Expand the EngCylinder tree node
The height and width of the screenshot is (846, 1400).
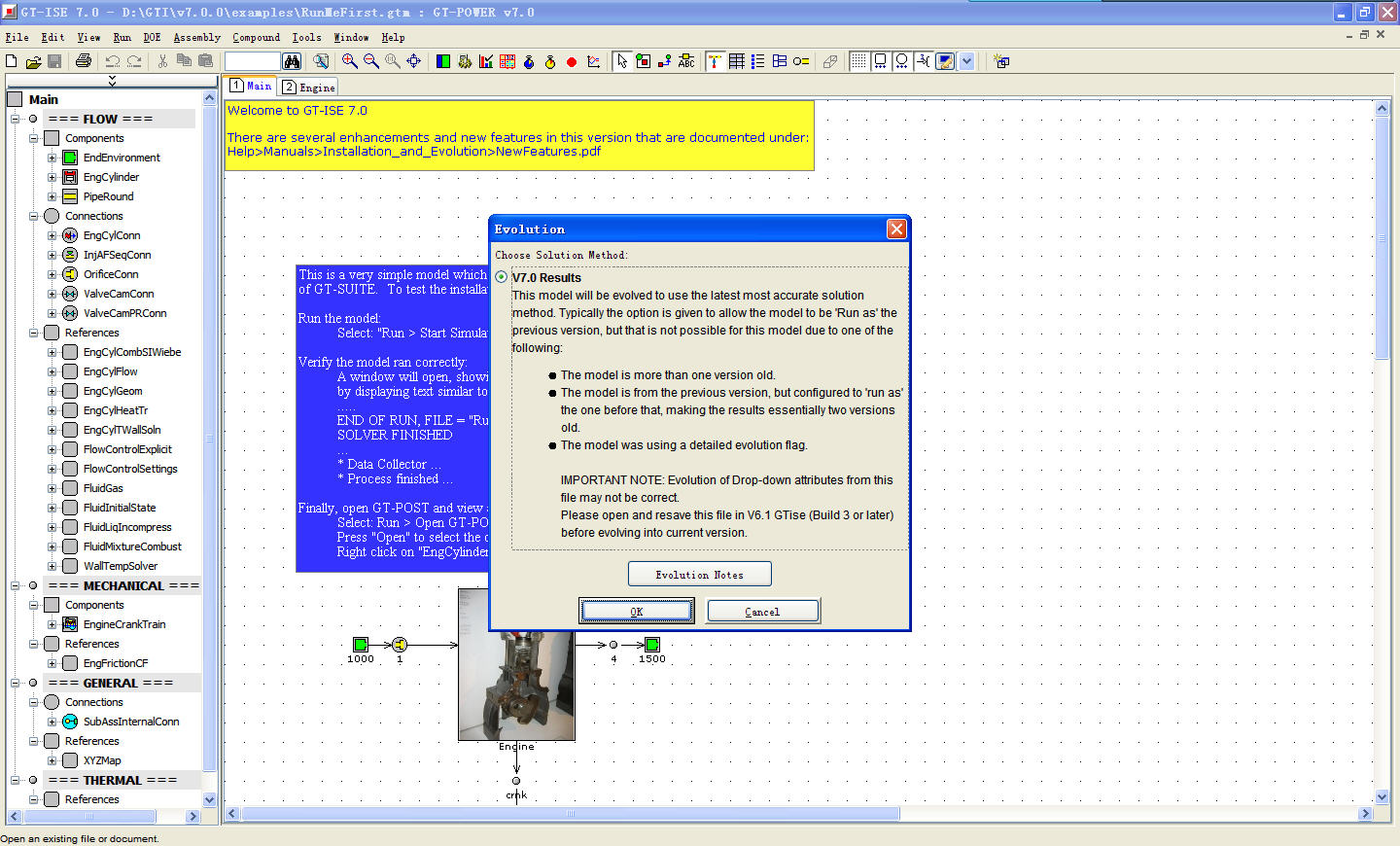[52, 177]
